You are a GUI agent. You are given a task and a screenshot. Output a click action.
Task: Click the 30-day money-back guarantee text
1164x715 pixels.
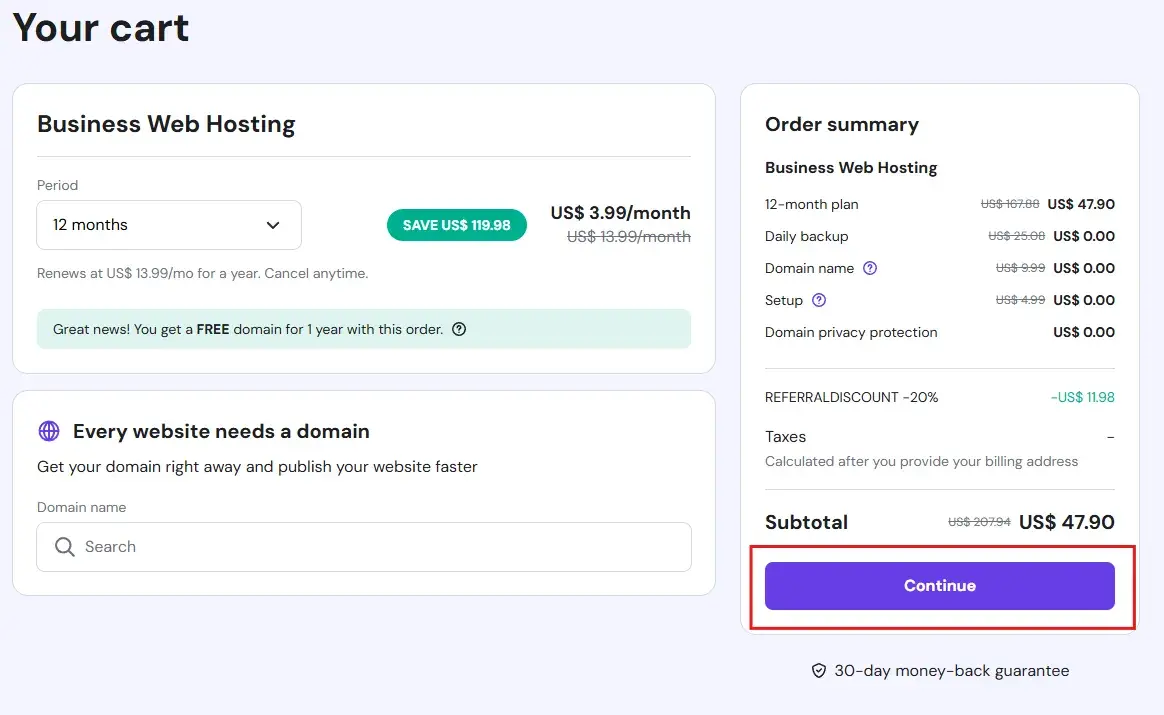(951, 671)
